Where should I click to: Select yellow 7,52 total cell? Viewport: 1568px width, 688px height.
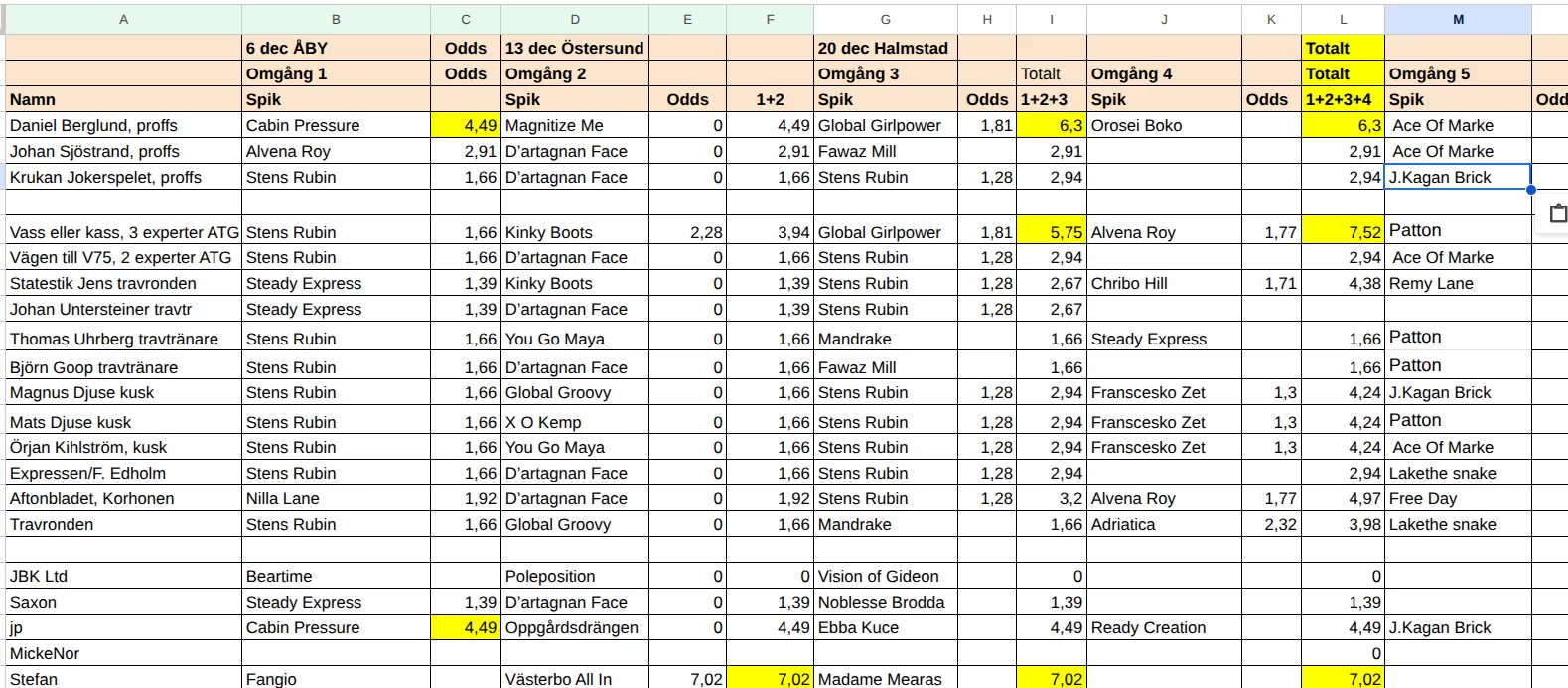click(1343, 232)
